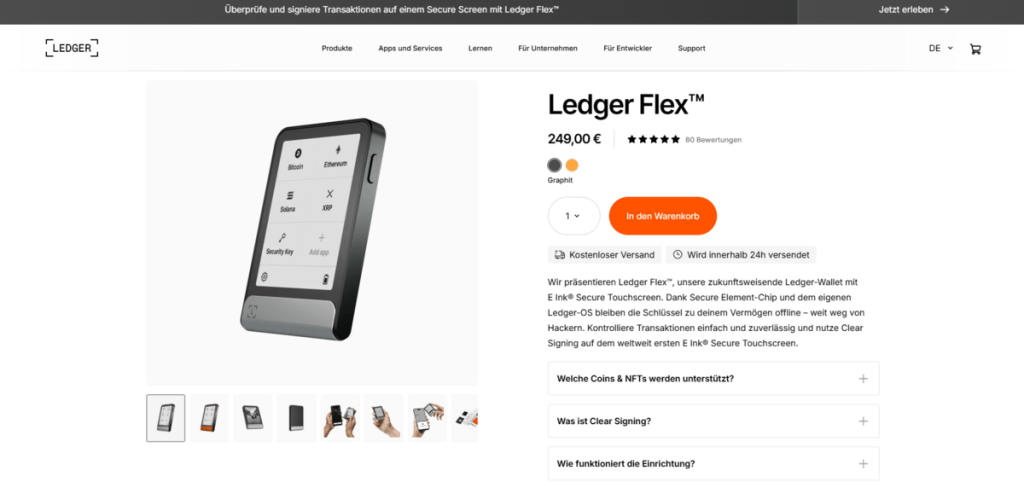
Task: Open the Support menu item
Action: point(692,48)
